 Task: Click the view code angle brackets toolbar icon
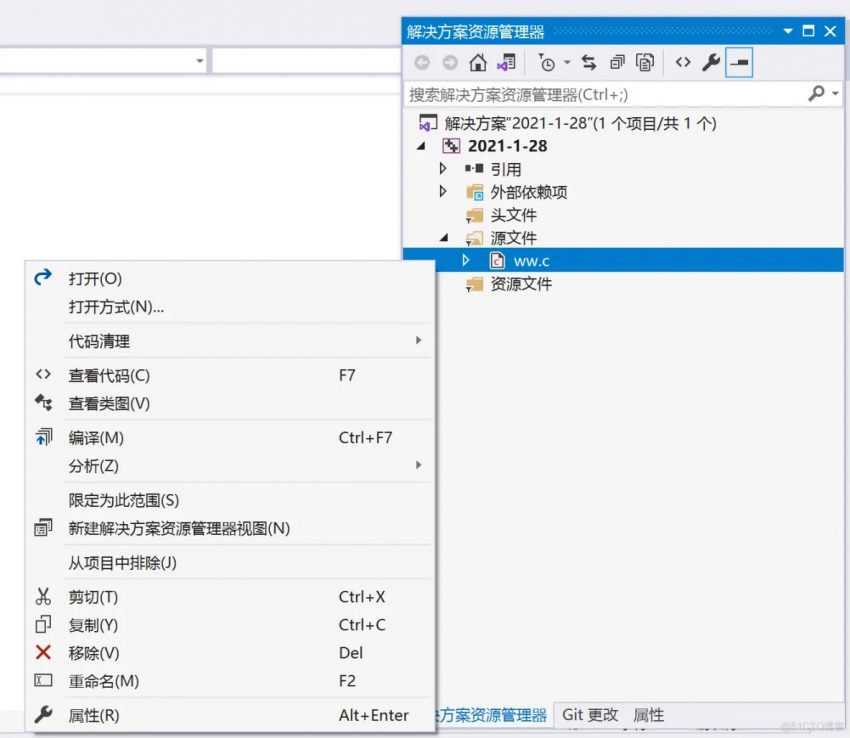pyautogui.click(x=683, y=63)
